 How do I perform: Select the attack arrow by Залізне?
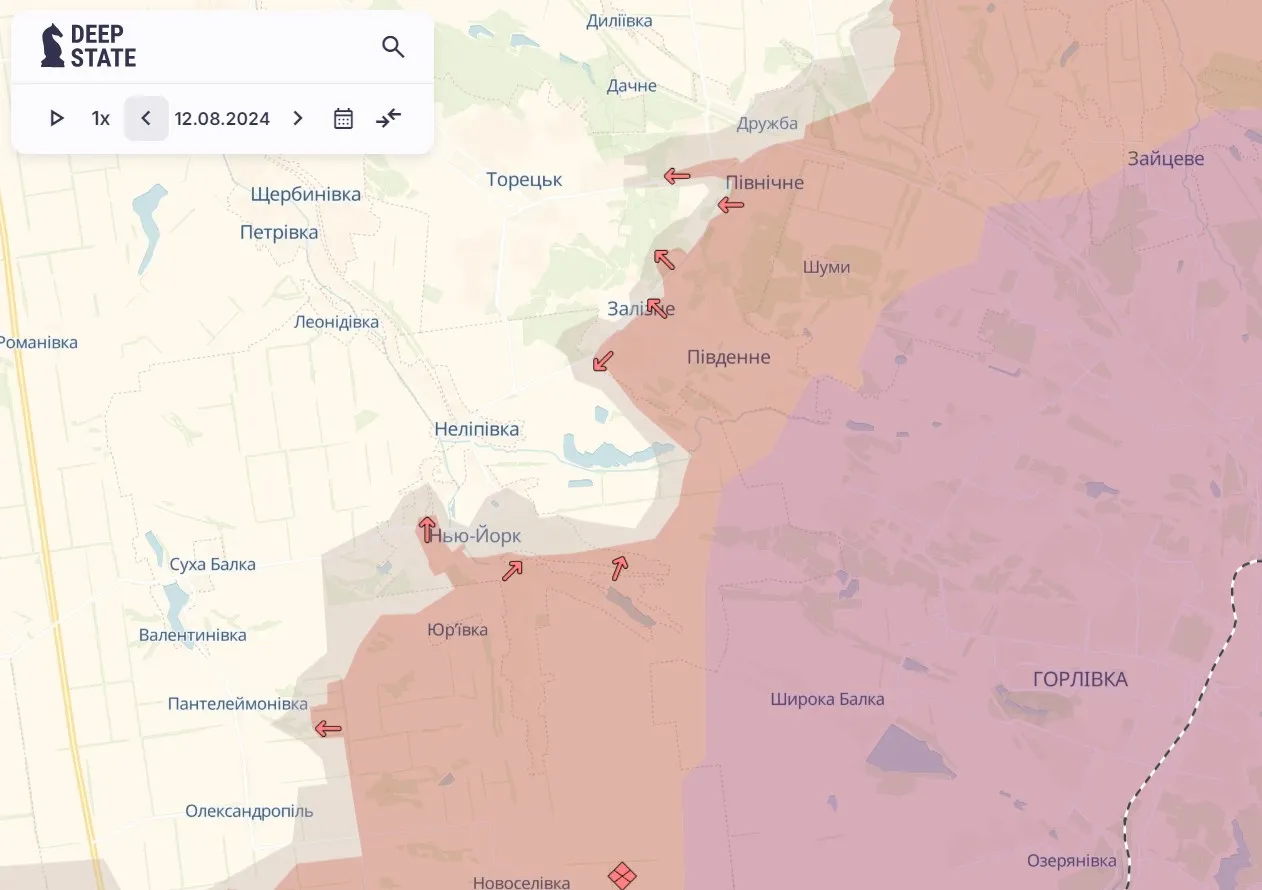656,307
